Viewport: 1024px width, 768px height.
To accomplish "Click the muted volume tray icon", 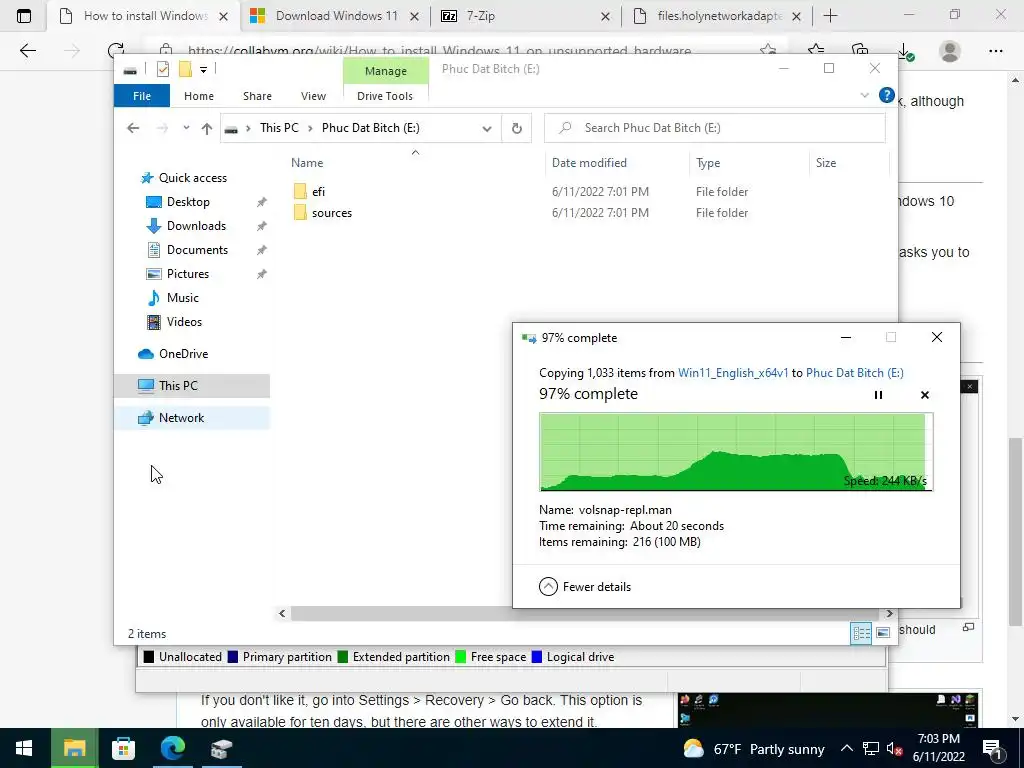I will (895, 749).
